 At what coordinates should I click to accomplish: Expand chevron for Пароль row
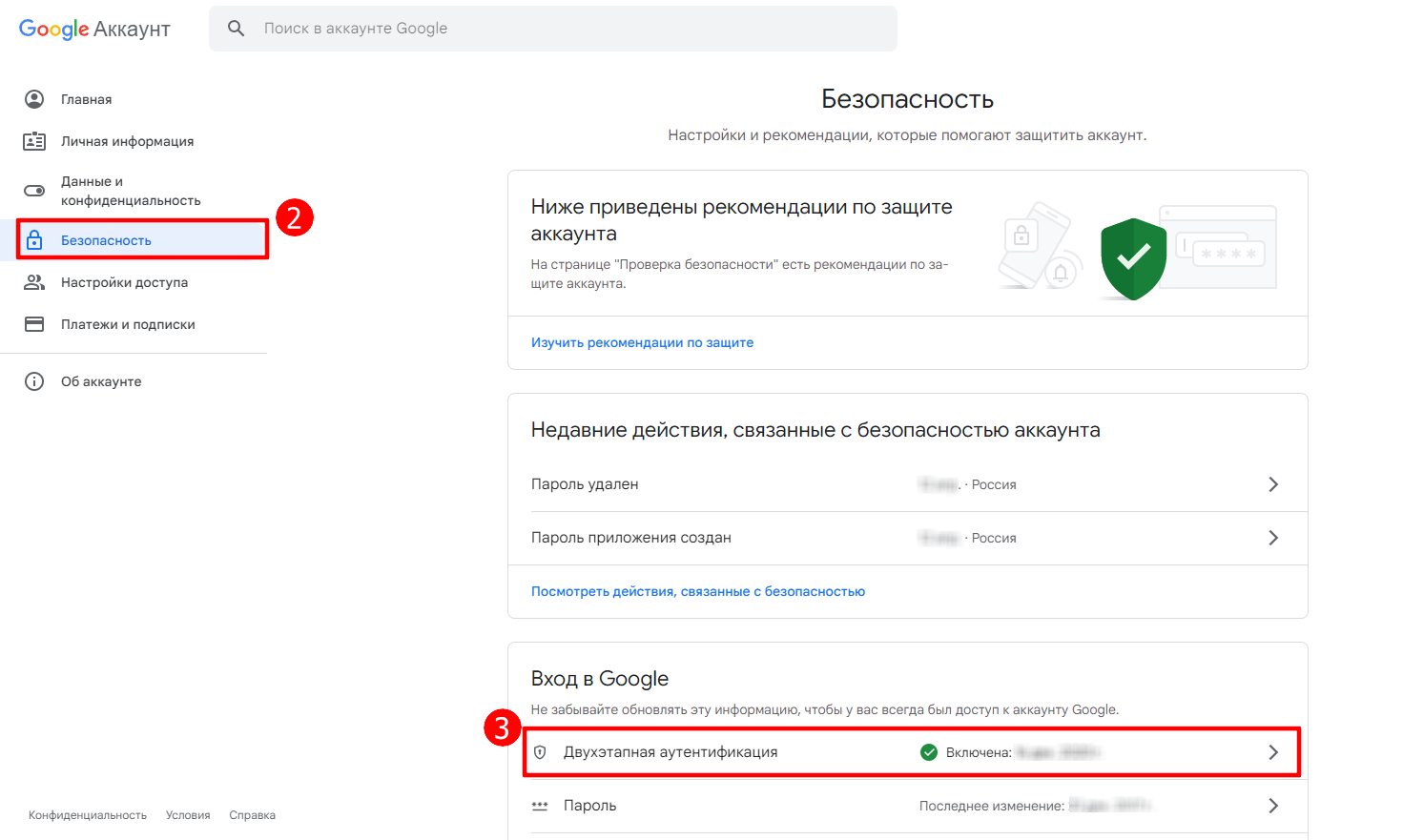1273,806
